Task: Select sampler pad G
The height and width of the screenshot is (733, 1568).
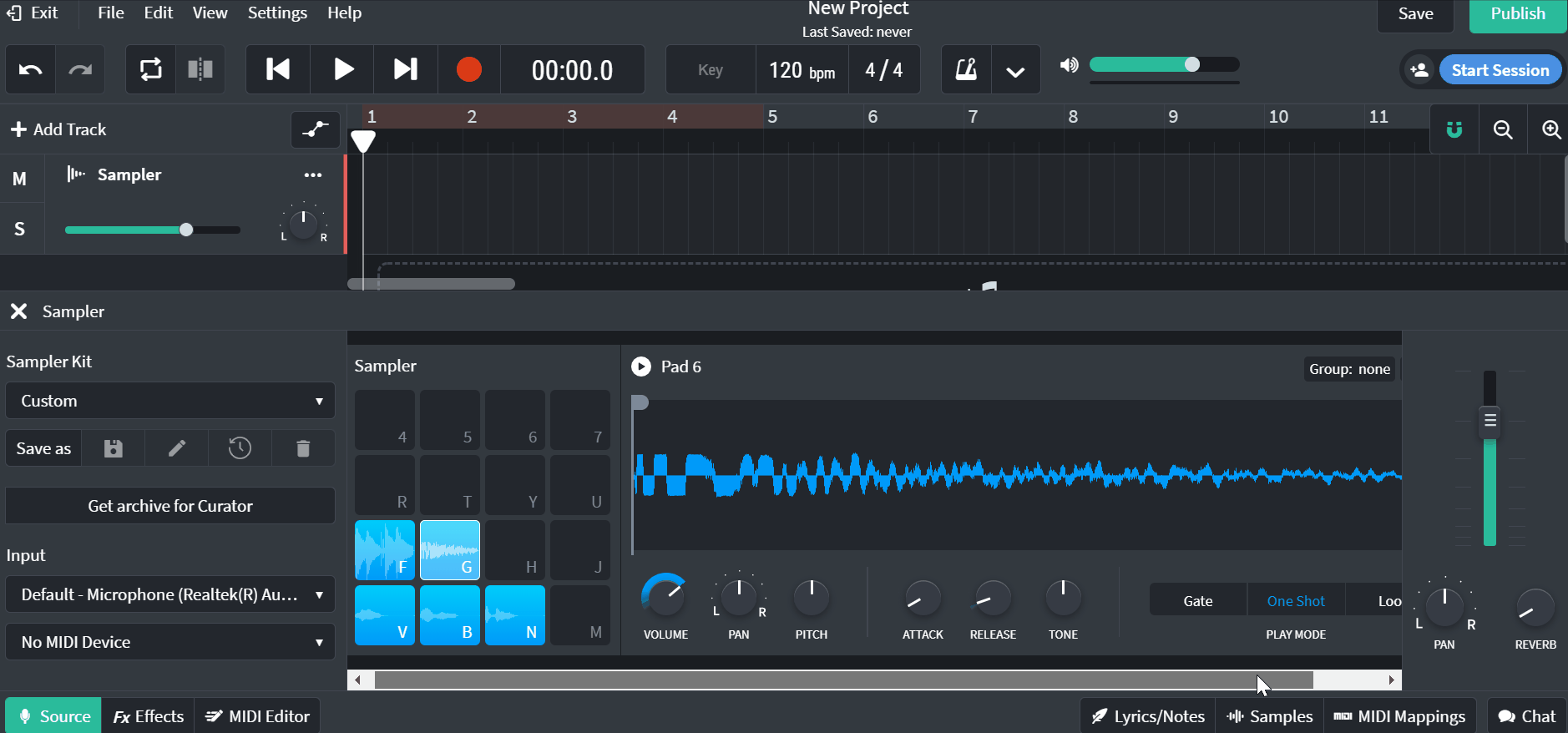Action: point(450,550)
